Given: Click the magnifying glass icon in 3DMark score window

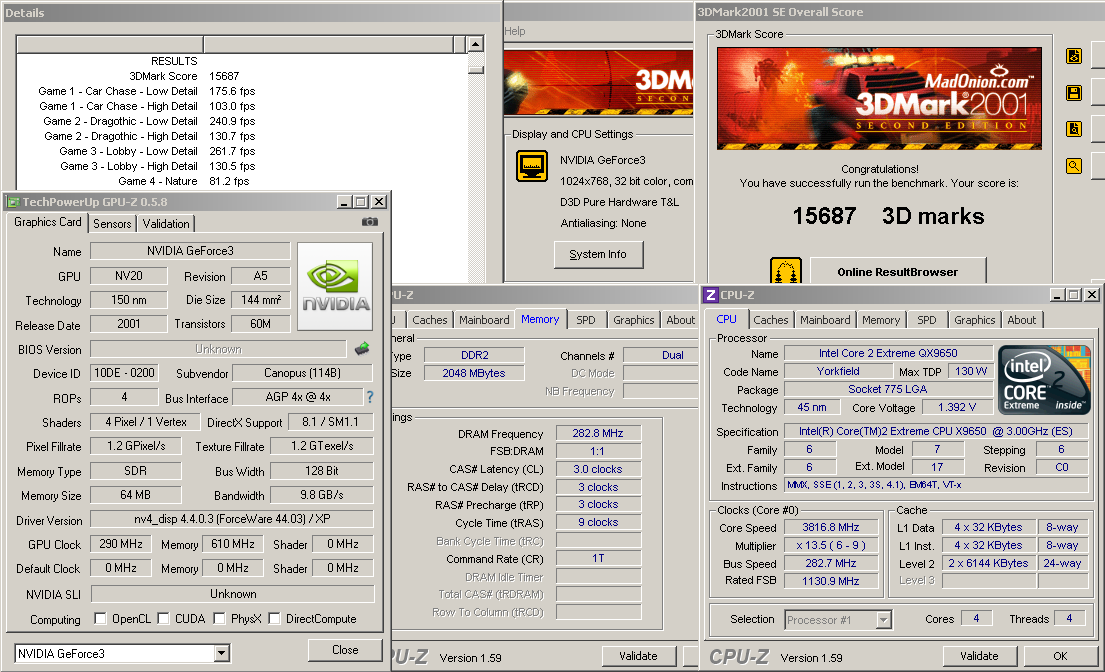Looking at the screenshot, I should tap(1074, 166).
